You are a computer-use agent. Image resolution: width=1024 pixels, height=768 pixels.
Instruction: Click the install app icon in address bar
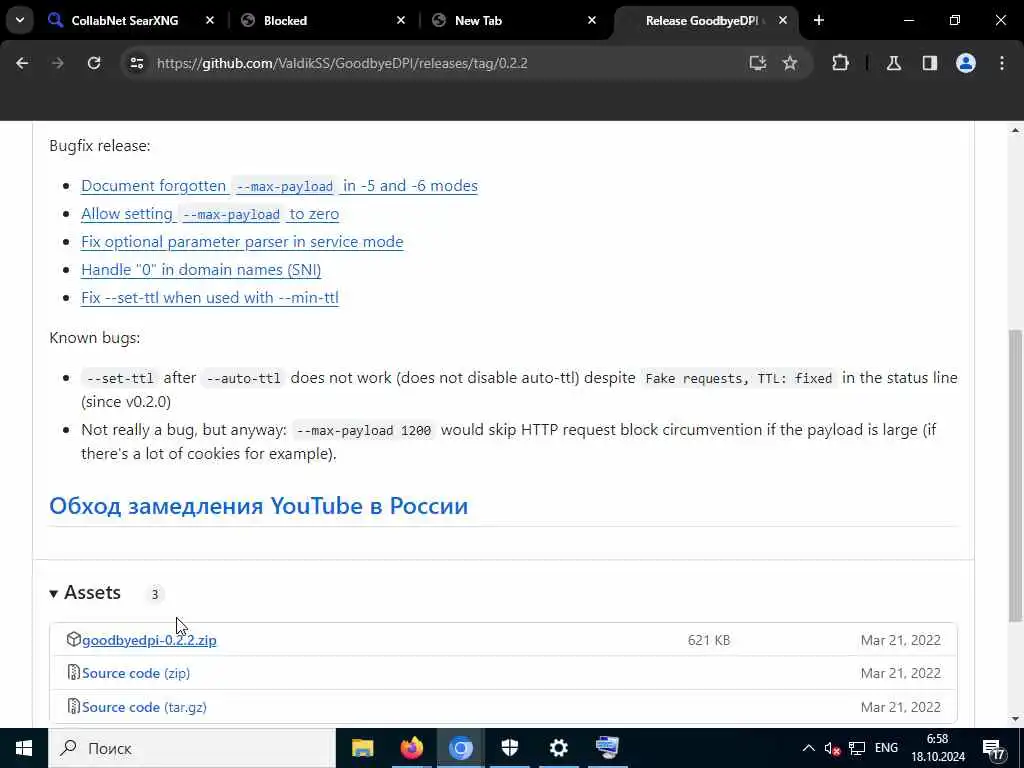tap(758, 63)
